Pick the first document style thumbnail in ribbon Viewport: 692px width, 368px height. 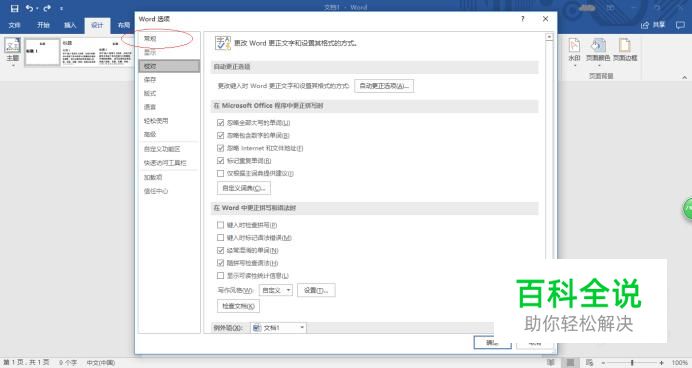click(x=42, y=52)
